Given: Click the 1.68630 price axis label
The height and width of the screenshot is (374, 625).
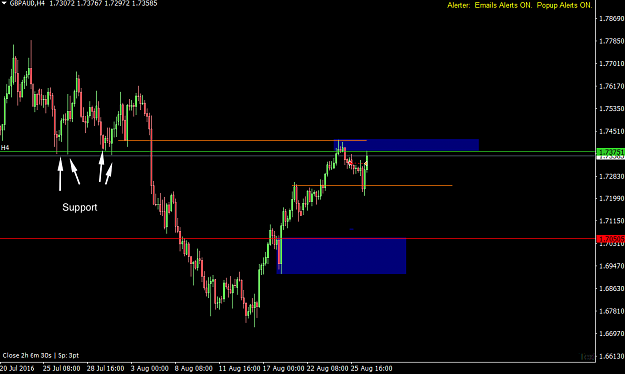Looking at the screenshot, I should (611, 288).
